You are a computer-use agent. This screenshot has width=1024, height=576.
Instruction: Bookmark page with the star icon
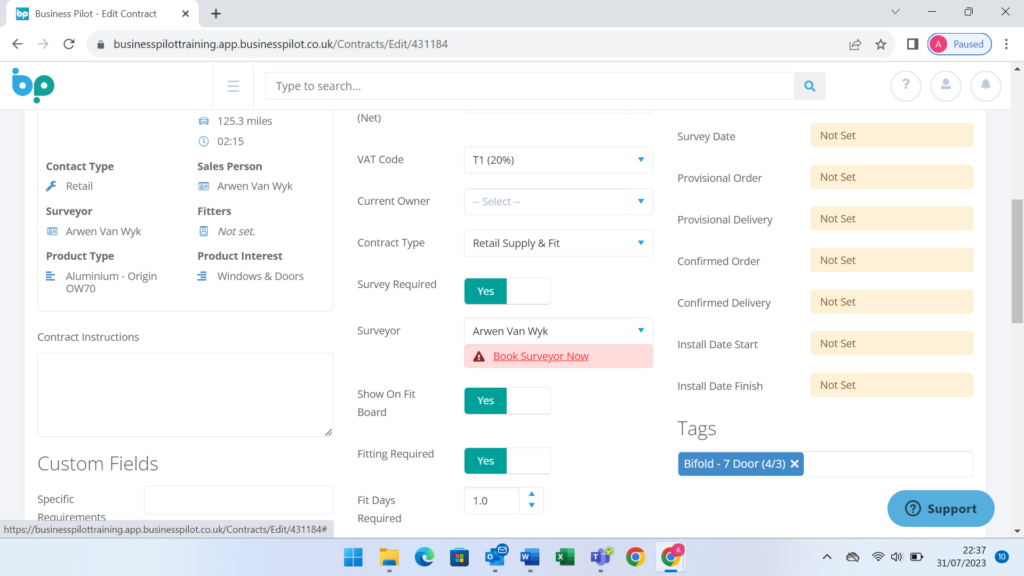[881, 44]
